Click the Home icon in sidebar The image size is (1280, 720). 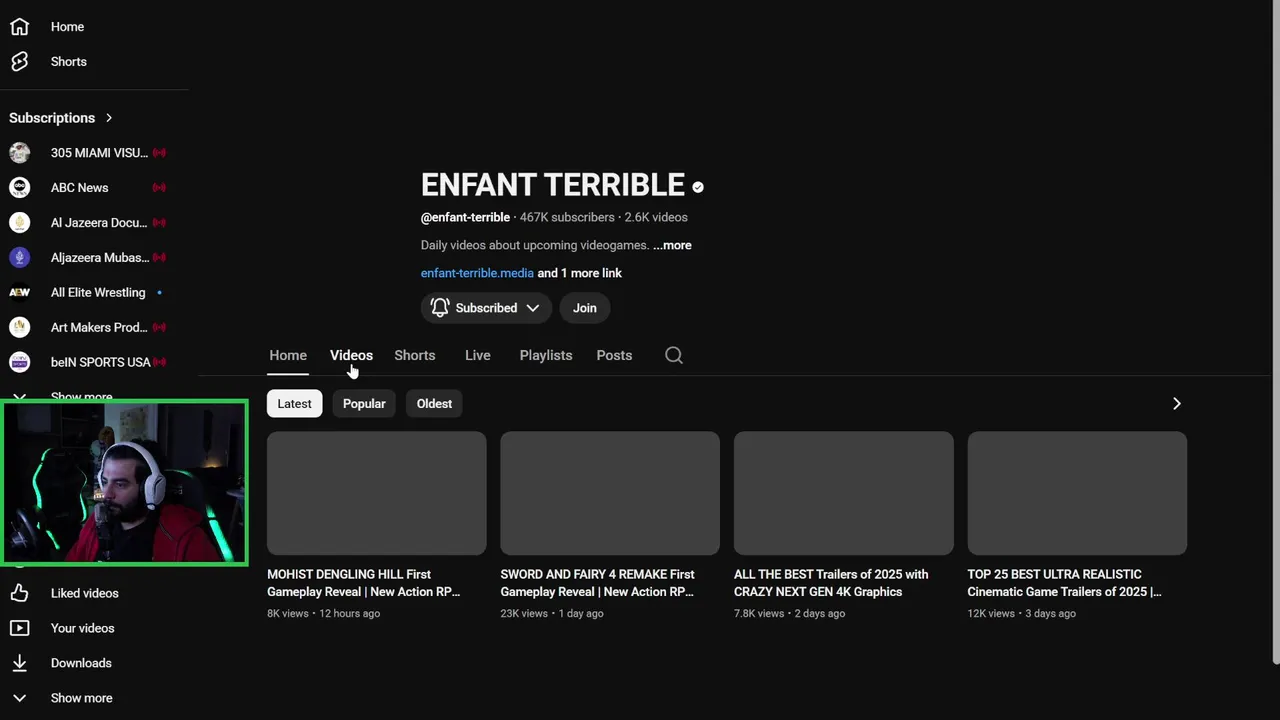(19, 27)
